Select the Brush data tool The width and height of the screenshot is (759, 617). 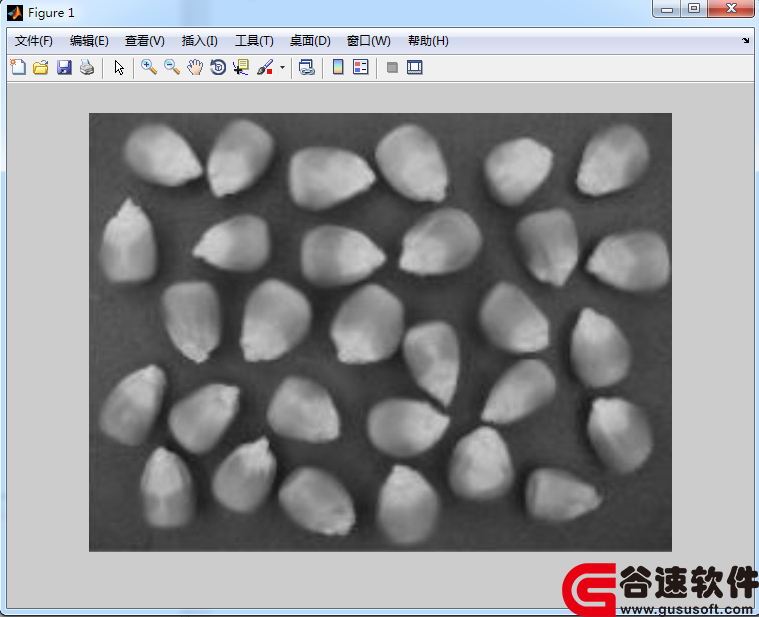pyautogui.click(x=265, y=67)
